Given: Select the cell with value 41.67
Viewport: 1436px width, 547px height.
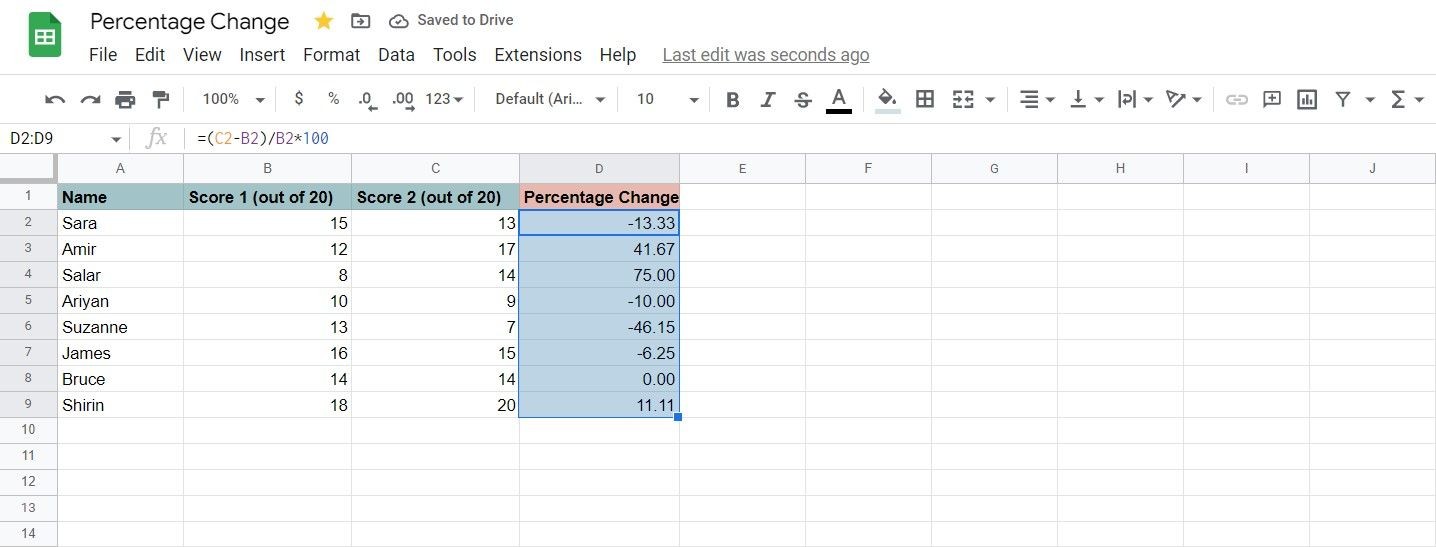Looking at the screenshot, I should tap(599, 249).
